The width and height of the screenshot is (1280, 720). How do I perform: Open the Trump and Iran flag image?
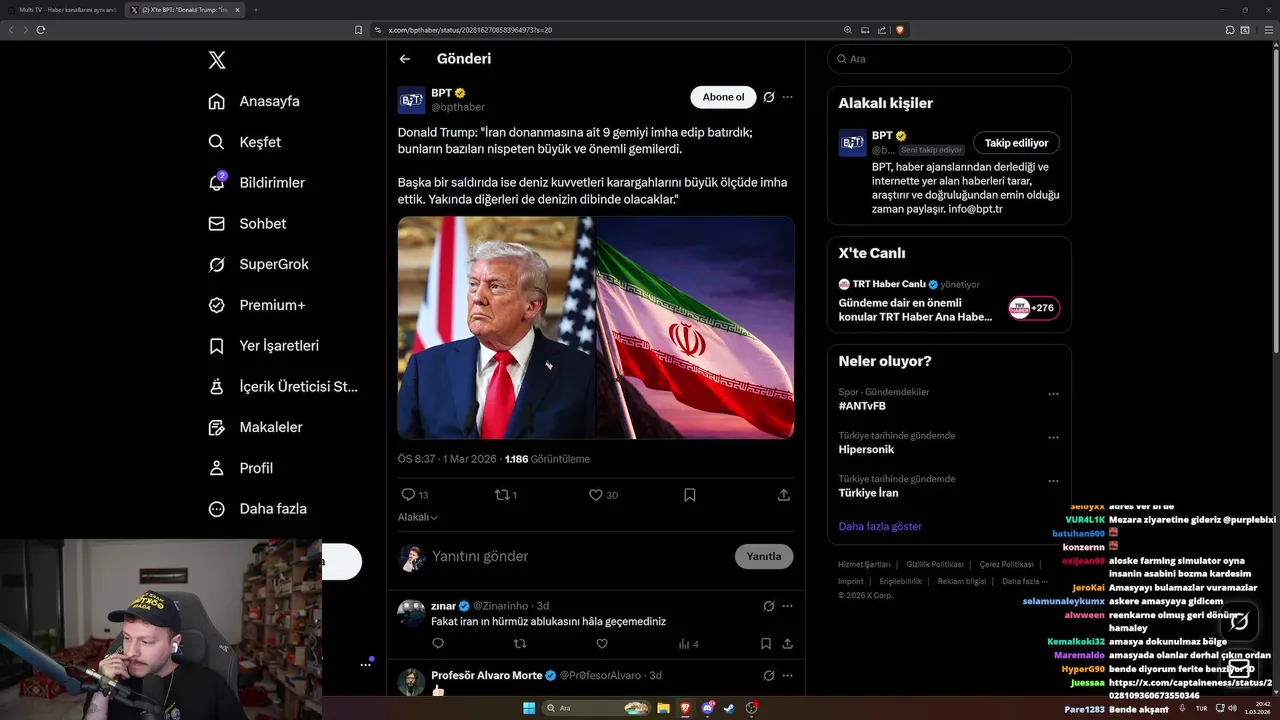pos(596,328)
